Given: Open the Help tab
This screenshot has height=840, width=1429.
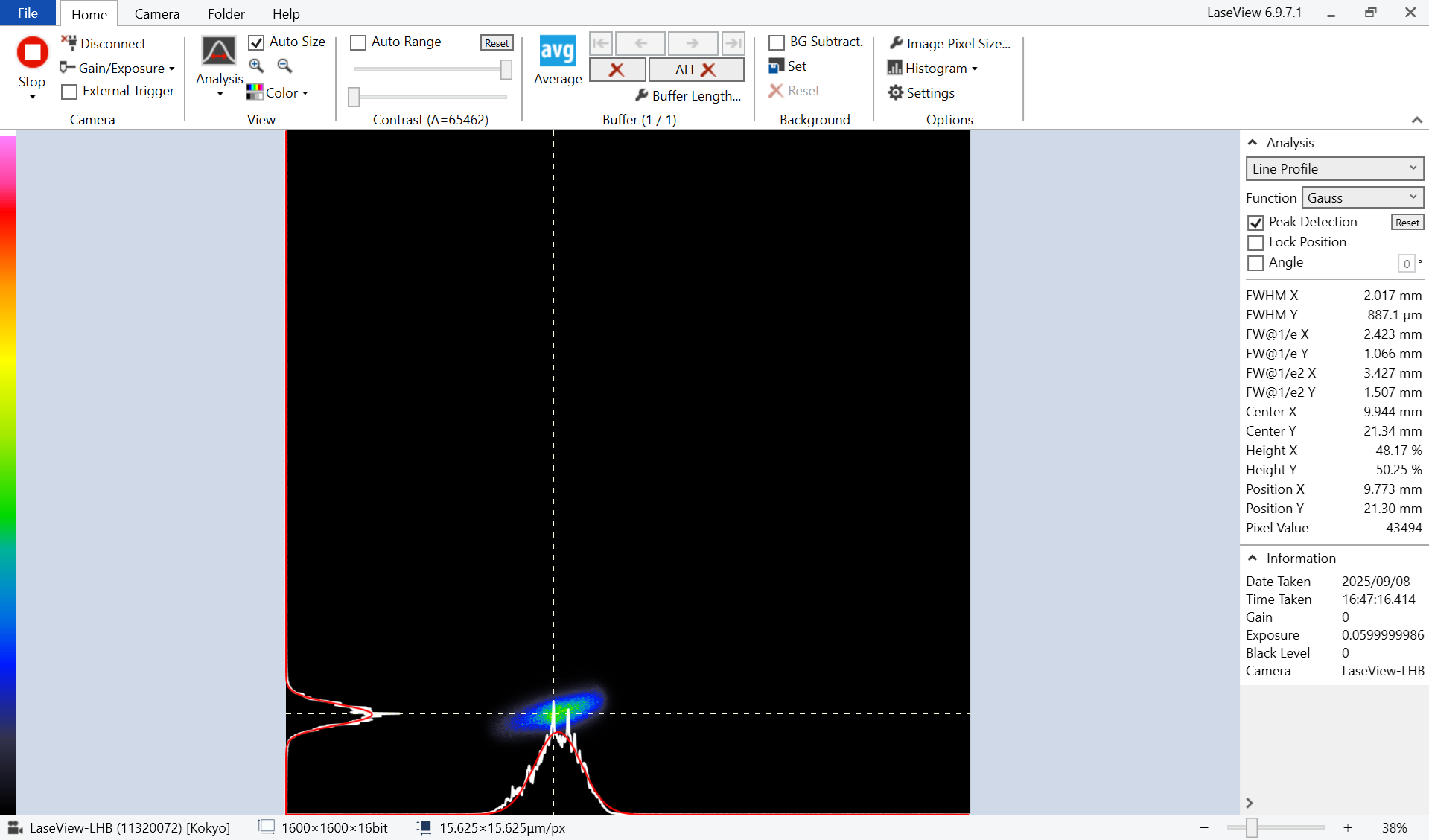Looking at the screenshot, I should [286, 13].
